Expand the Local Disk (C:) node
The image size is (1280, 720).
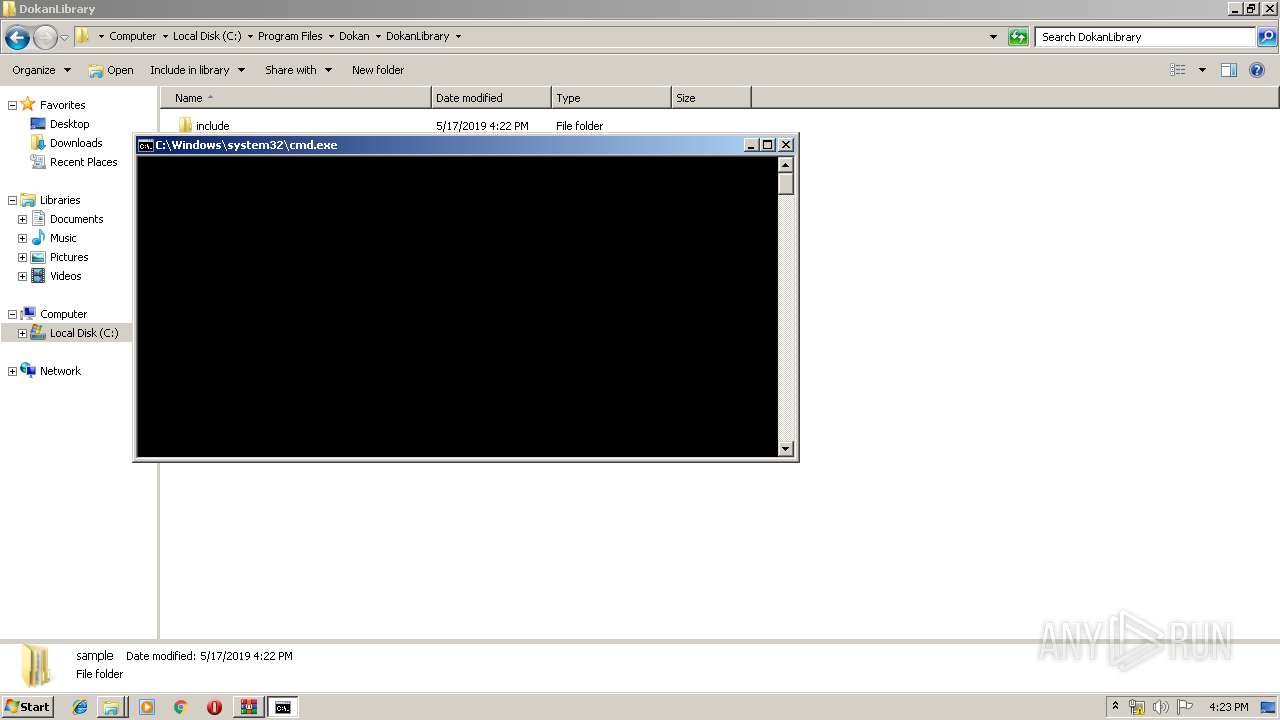point(22,333)
